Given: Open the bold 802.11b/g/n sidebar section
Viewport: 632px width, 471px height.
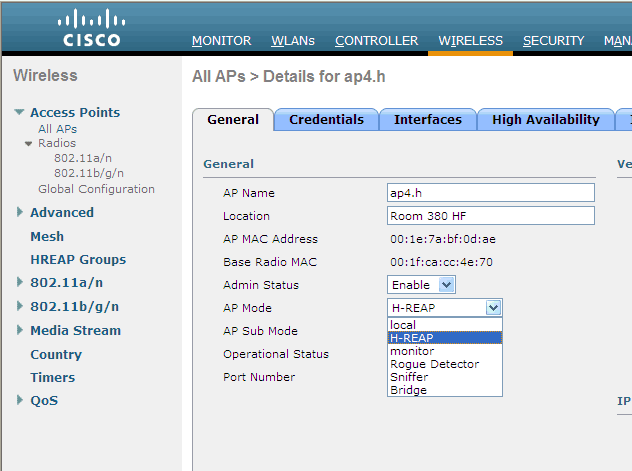Looking at the screenshot, I should [75, 307].
